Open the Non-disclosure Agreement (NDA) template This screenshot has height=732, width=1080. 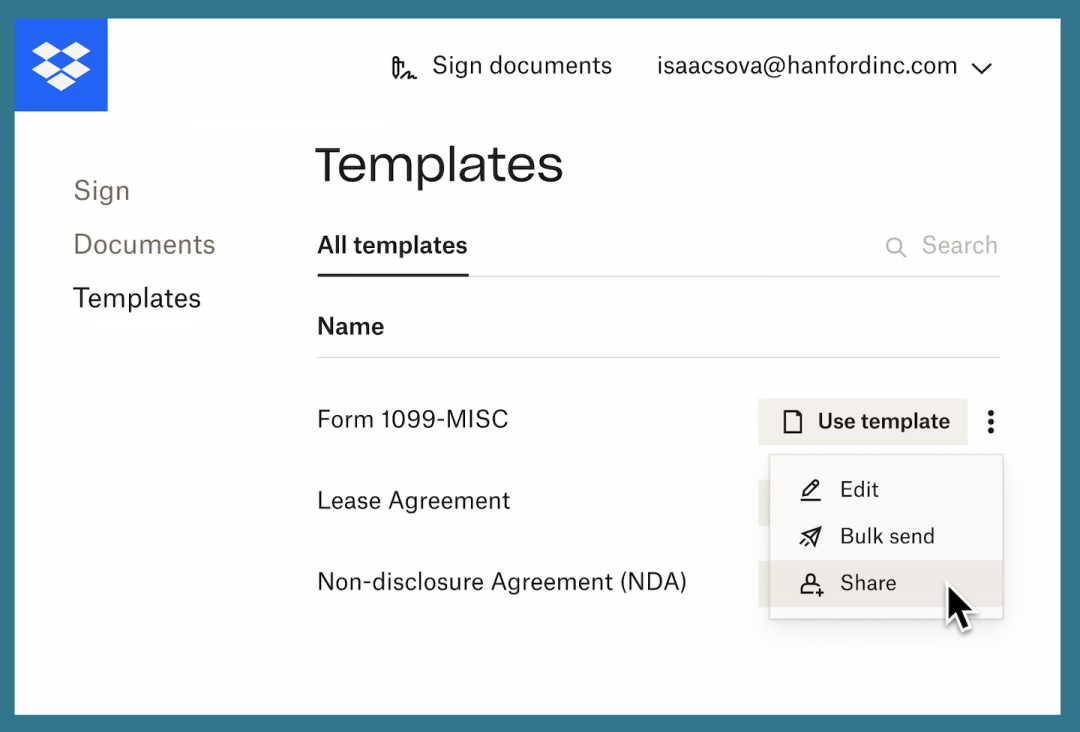[501, 582]
